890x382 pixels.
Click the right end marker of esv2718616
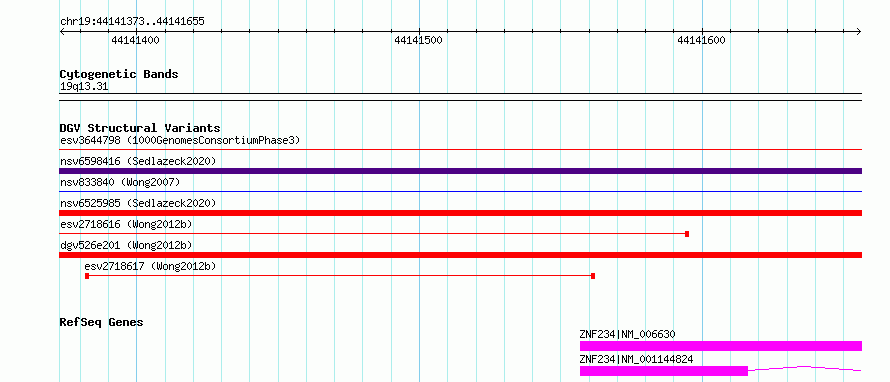click(687, 234)
